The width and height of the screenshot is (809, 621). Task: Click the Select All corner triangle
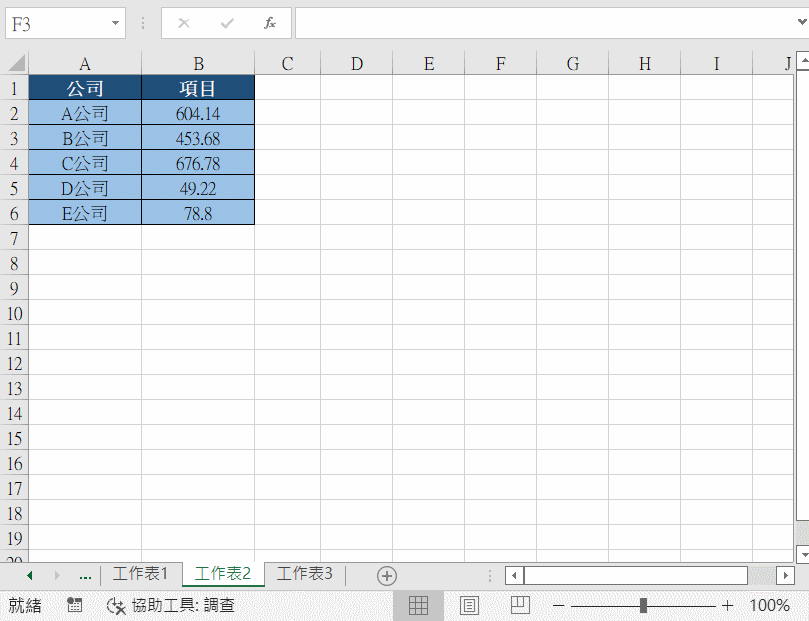(17, 63)
